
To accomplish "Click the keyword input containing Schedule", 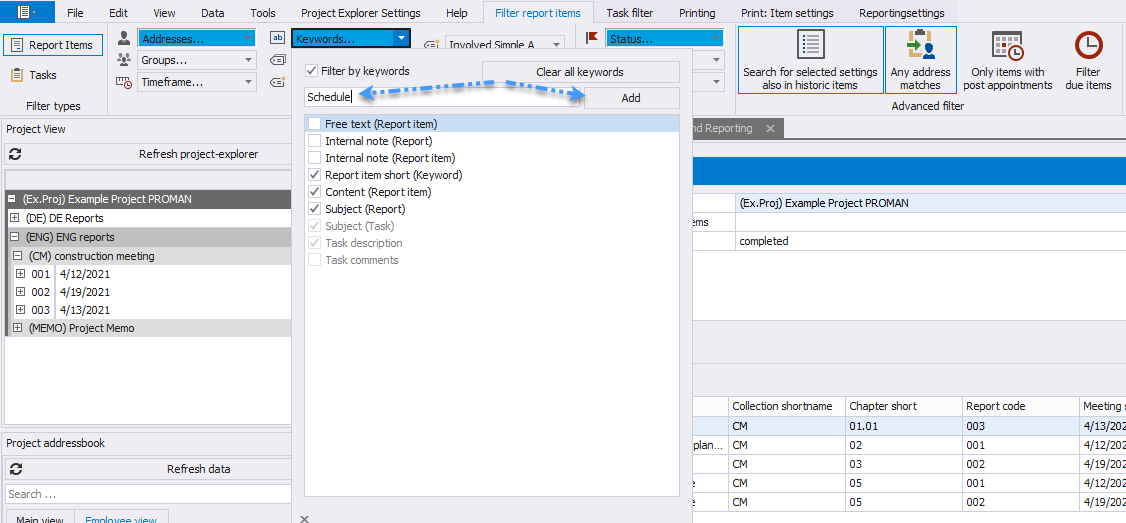I will (x=442, y=97).
